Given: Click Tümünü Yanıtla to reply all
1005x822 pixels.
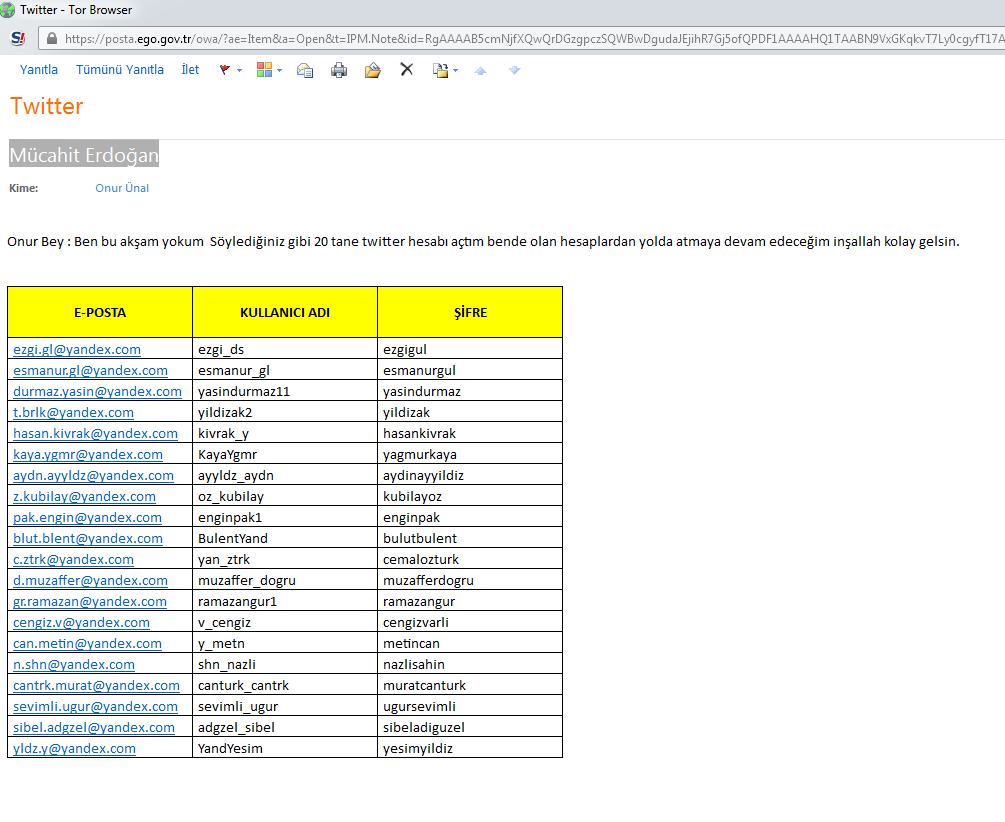Looking at the screenshot, I should pyautogui.click(x=120, y=70).
